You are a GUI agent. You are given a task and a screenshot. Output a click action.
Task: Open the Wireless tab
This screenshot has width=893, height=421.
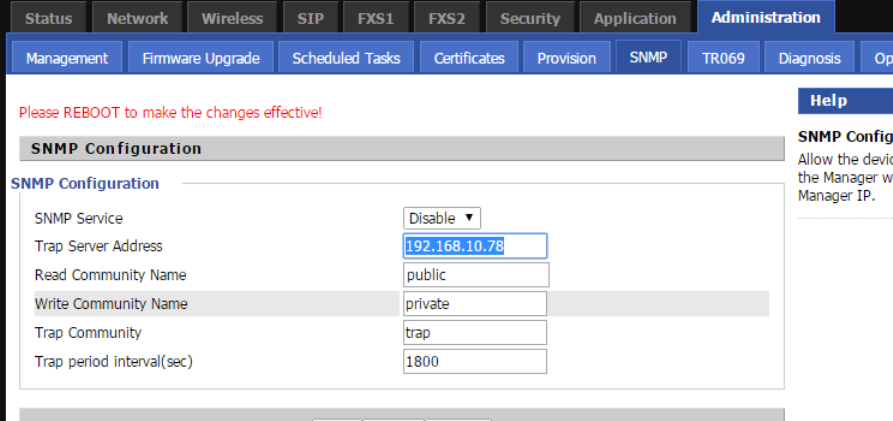coord(232,18)
